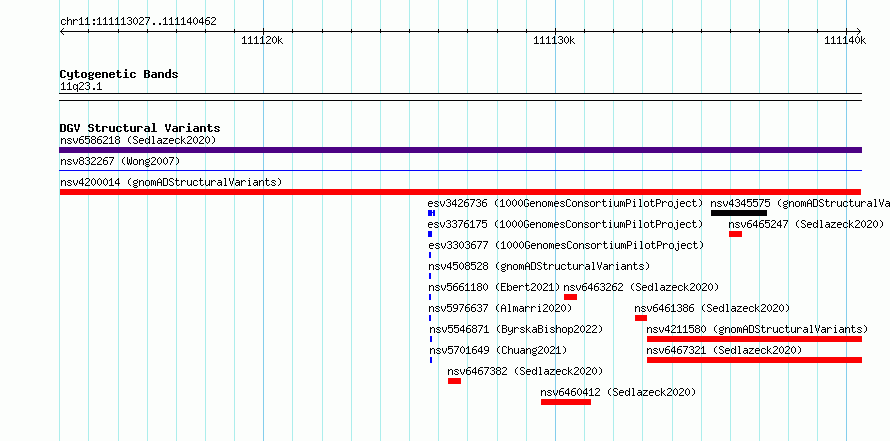890x441 pixels.
Task: Select the blue esv3376175 marker
Action: point(430,234)
